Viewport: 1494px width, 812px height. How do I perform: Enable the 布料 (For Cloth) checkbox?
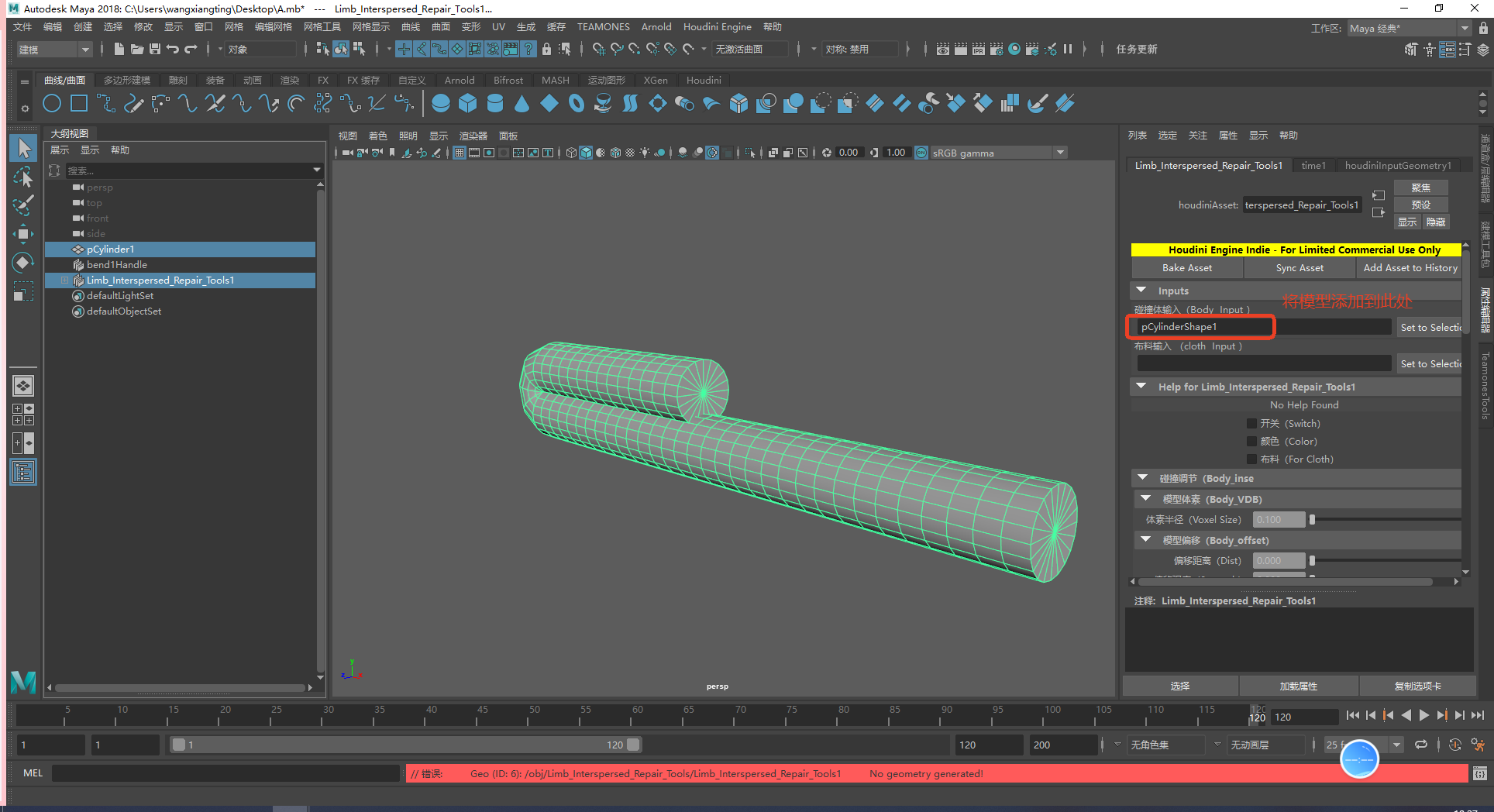(1251, 459)
